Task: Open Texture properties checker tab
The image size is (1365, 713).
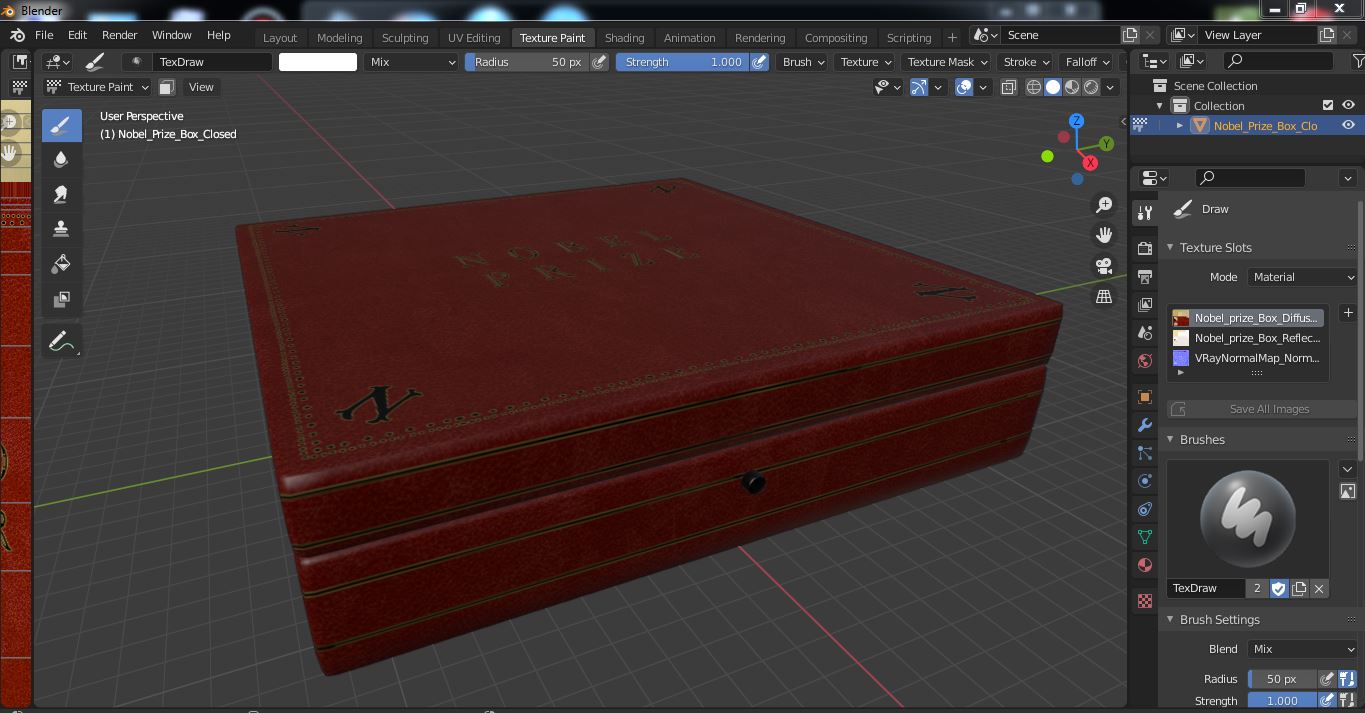Action: click(x=1145, y=601)
